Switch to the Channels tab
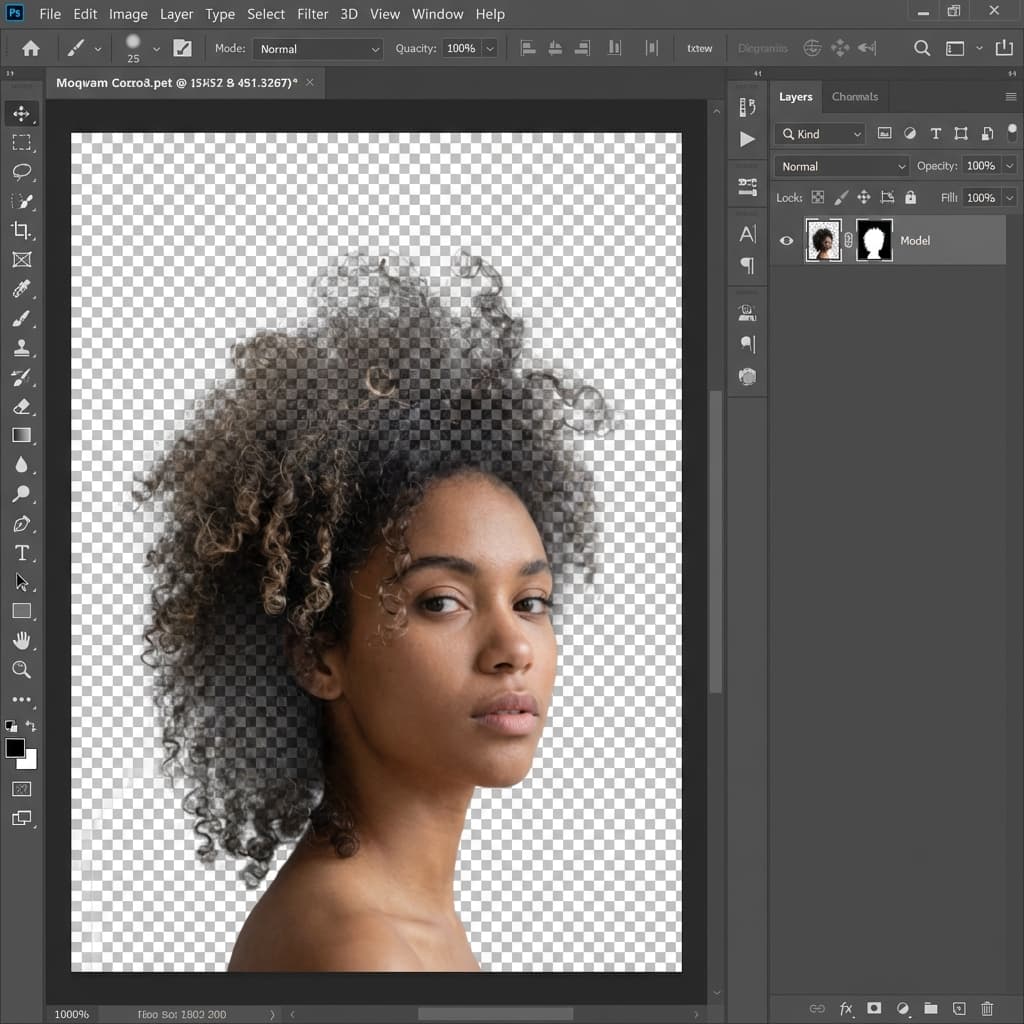 pyautogui.click(x=855, y=96)
